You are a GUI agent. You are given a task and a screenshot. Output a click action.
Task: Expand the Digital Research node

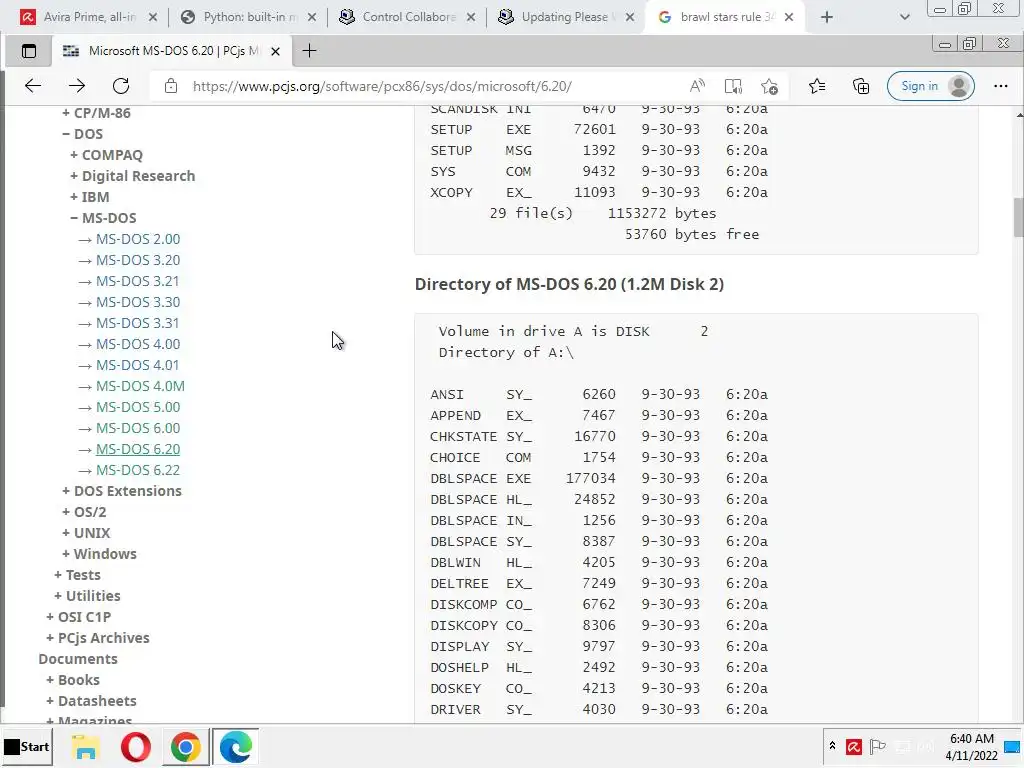(x=132, y=176)
